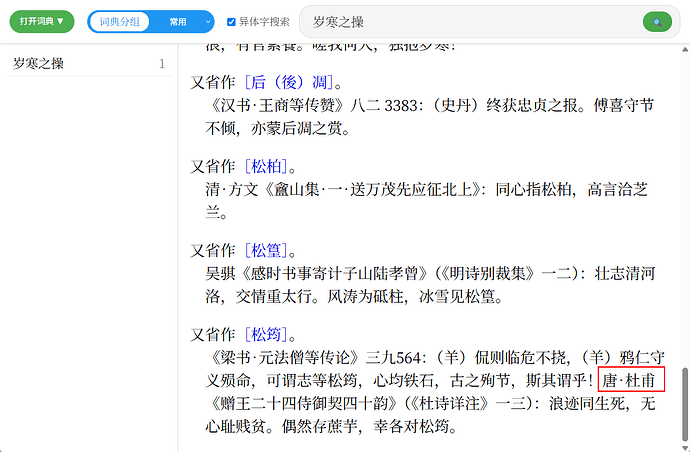Open the 打开词典 menu button
The width and height of the screenshot is (690, 452).
(42, 22)
